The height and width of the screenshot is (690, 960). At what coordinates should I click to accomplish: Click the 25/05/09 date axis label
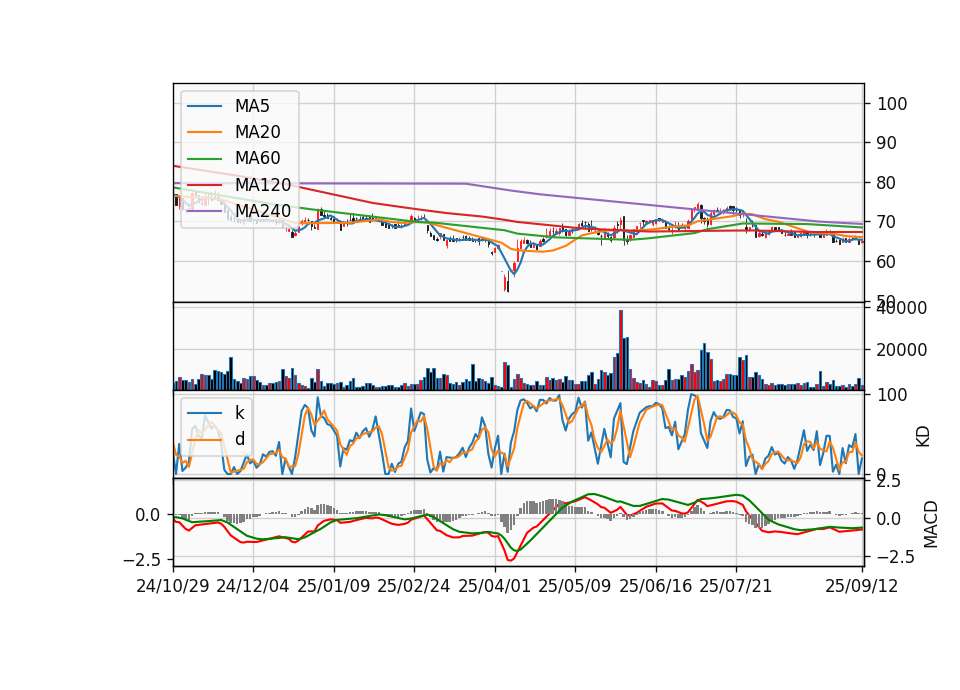click(574, 586)
